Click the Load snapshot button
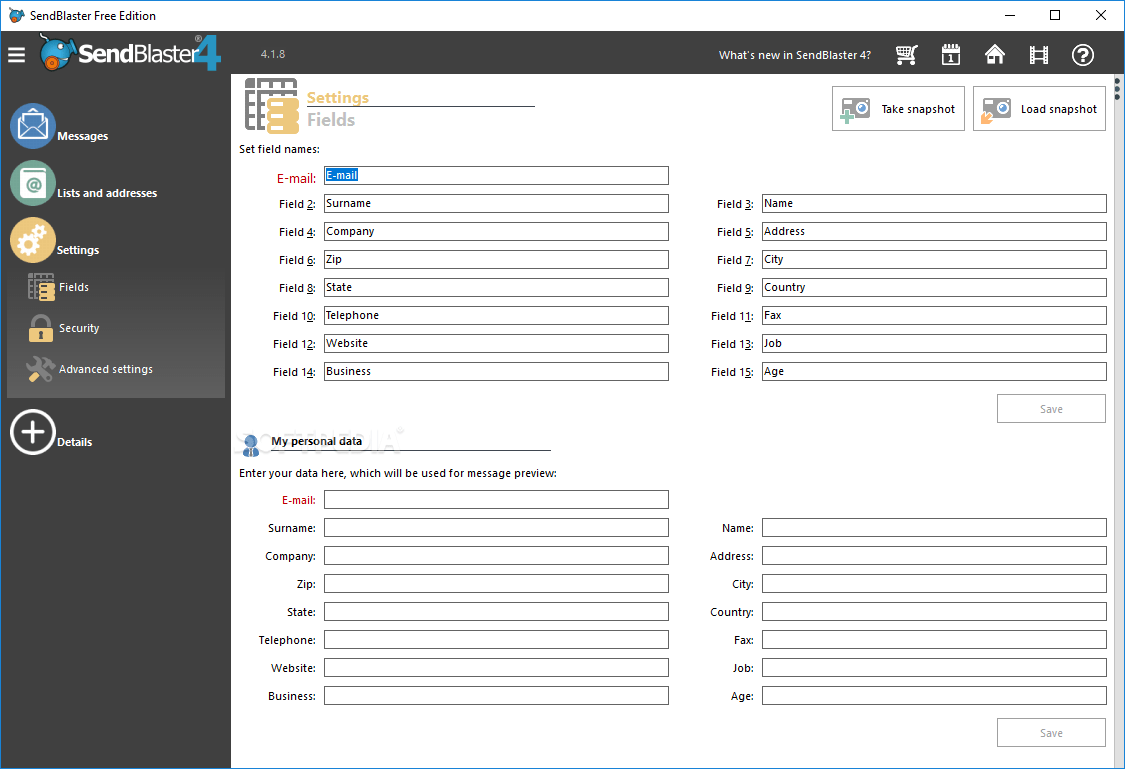 [x=1038, y=108]
